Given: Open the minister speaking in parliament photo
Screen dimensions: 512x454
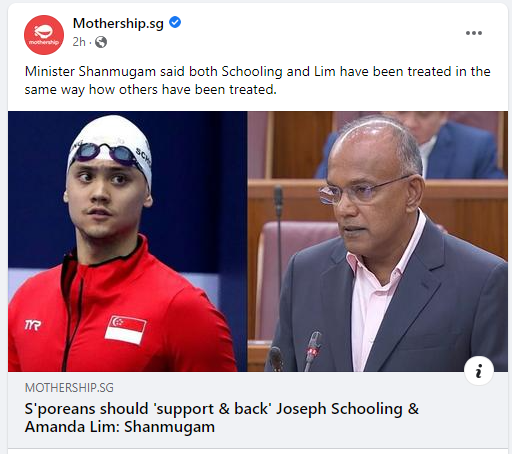Looking at the screenshot, I should pyautogui.click(x=378, y=241).
